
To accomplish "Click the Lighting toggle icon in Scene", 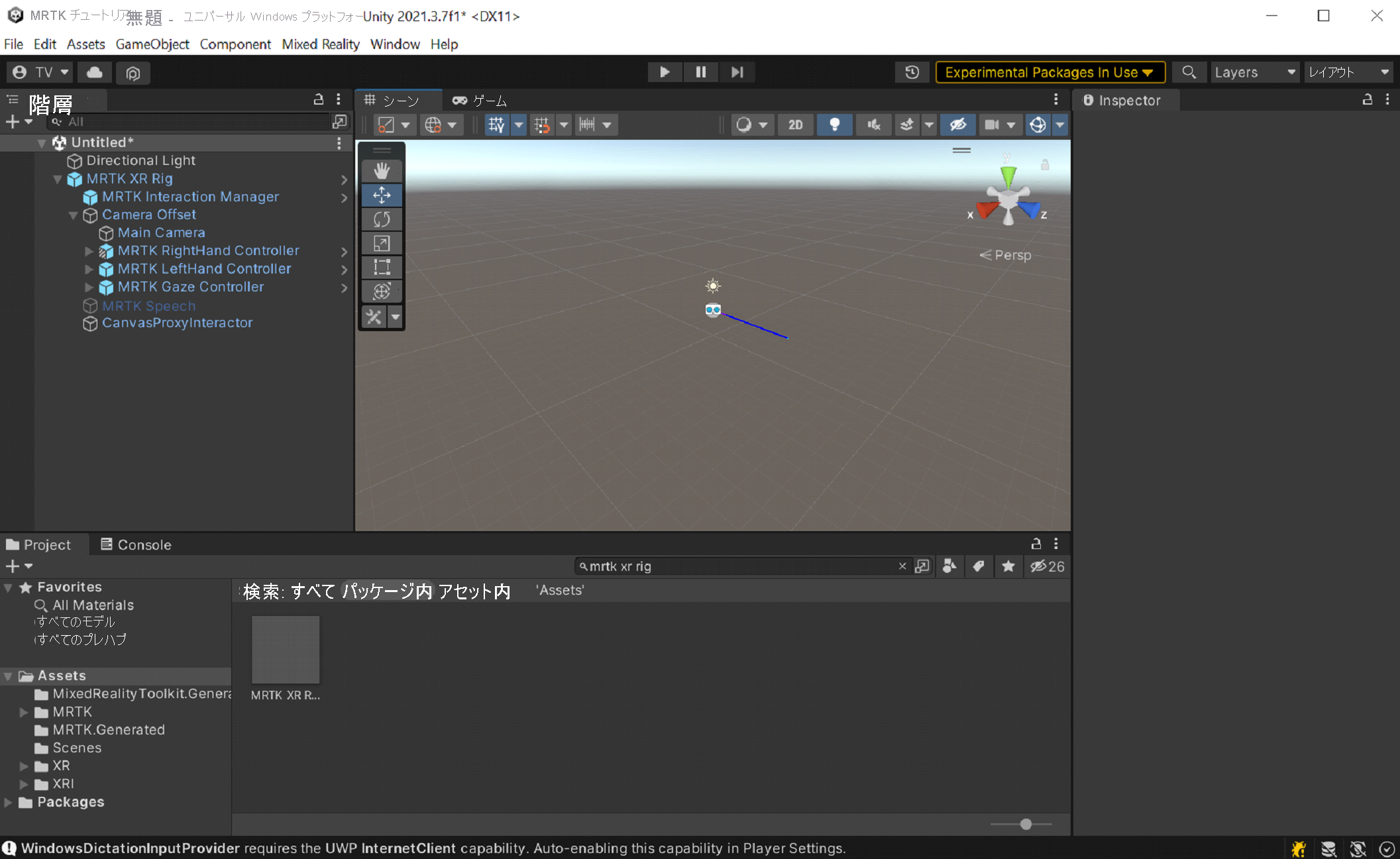I will click(834, 124).
